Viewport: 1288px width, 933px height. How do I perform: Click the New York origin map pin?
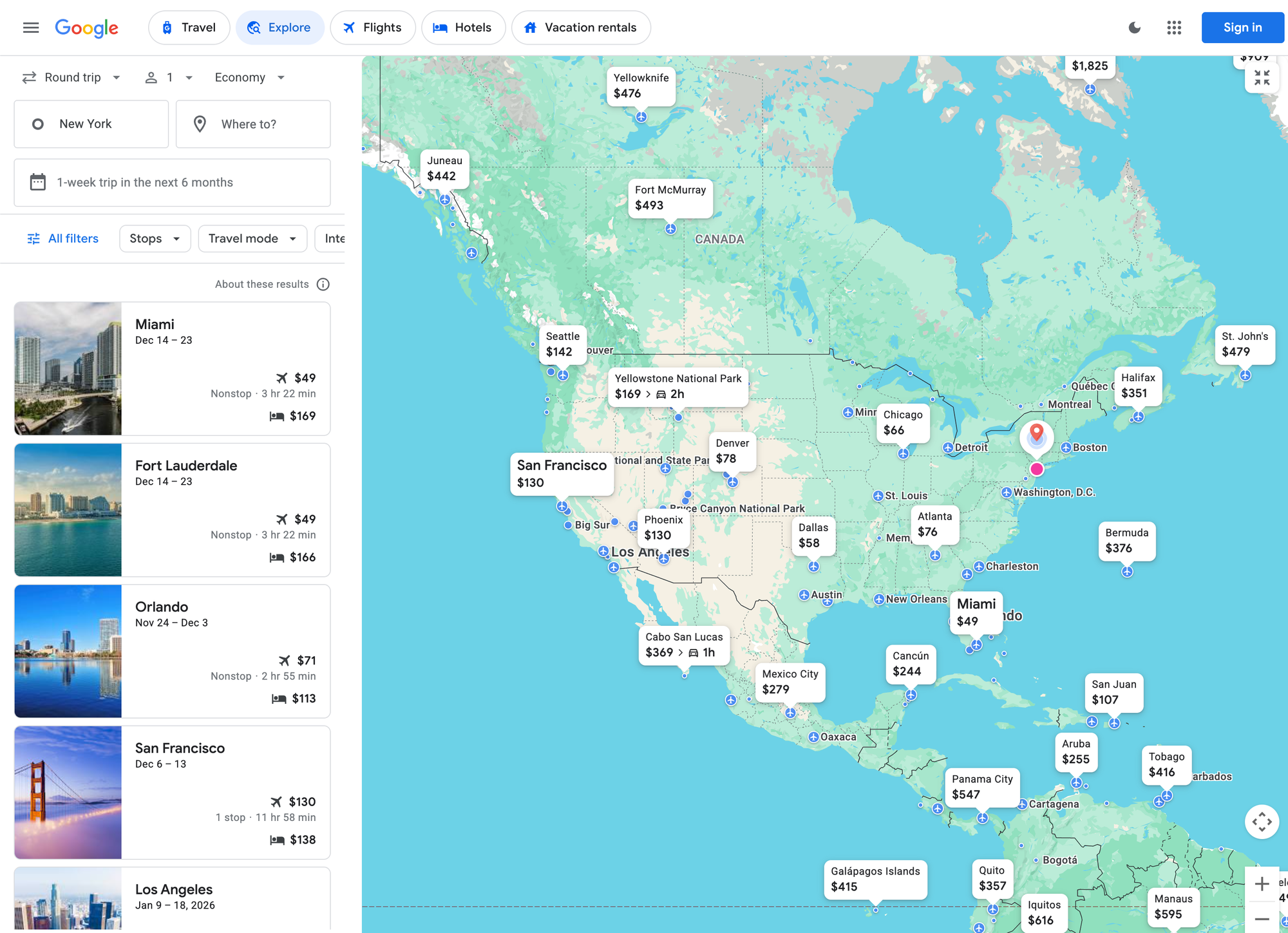coord(1036,434)
